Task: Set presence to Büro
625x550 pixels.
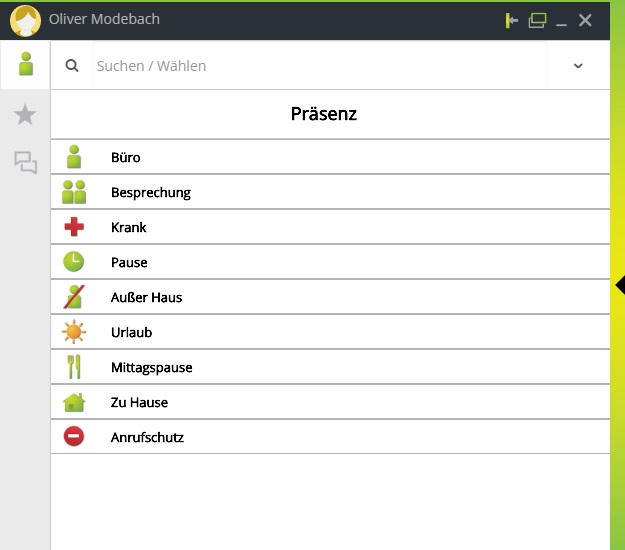Action: click(126, 157)
